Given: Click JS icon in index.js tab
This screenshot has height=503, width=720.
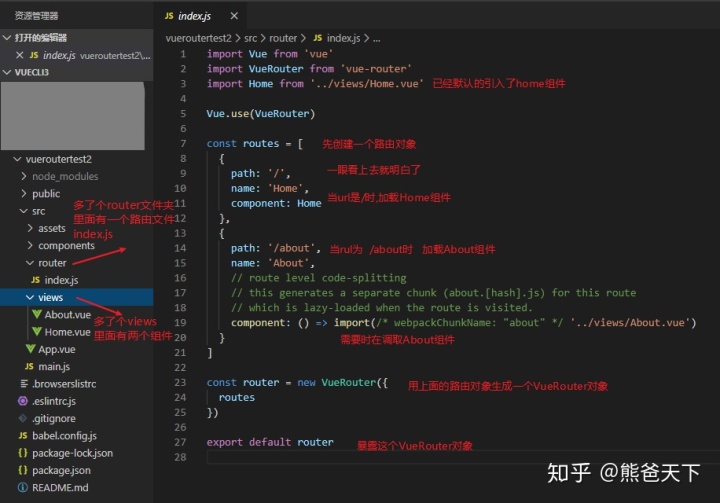Looking at the screenshot, I should tap(169, 16).
